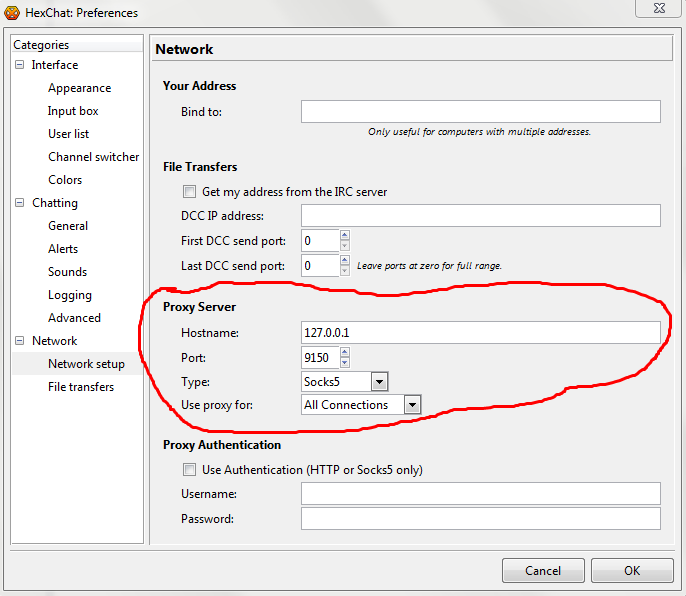Select Appearance in the categories list

coord(79,88)
